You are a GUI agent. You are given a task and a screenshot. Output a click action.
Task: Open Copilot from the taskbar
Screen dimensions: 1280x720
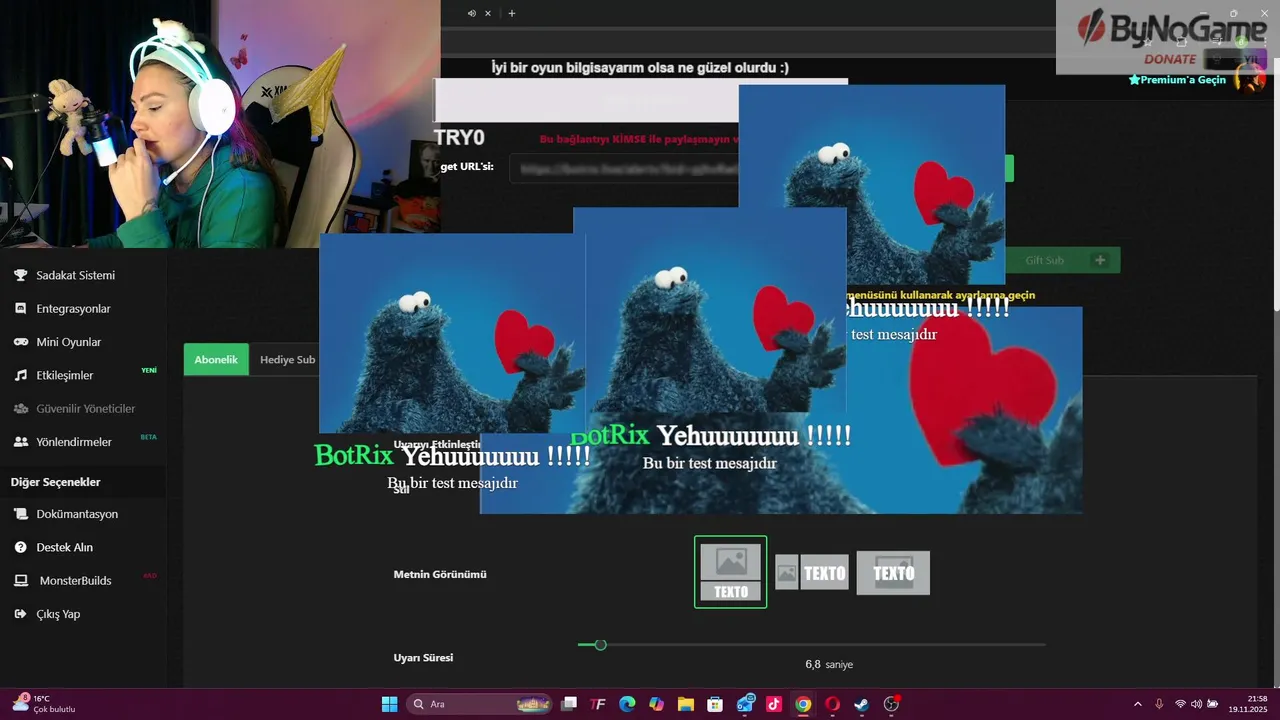coord(656,704)
